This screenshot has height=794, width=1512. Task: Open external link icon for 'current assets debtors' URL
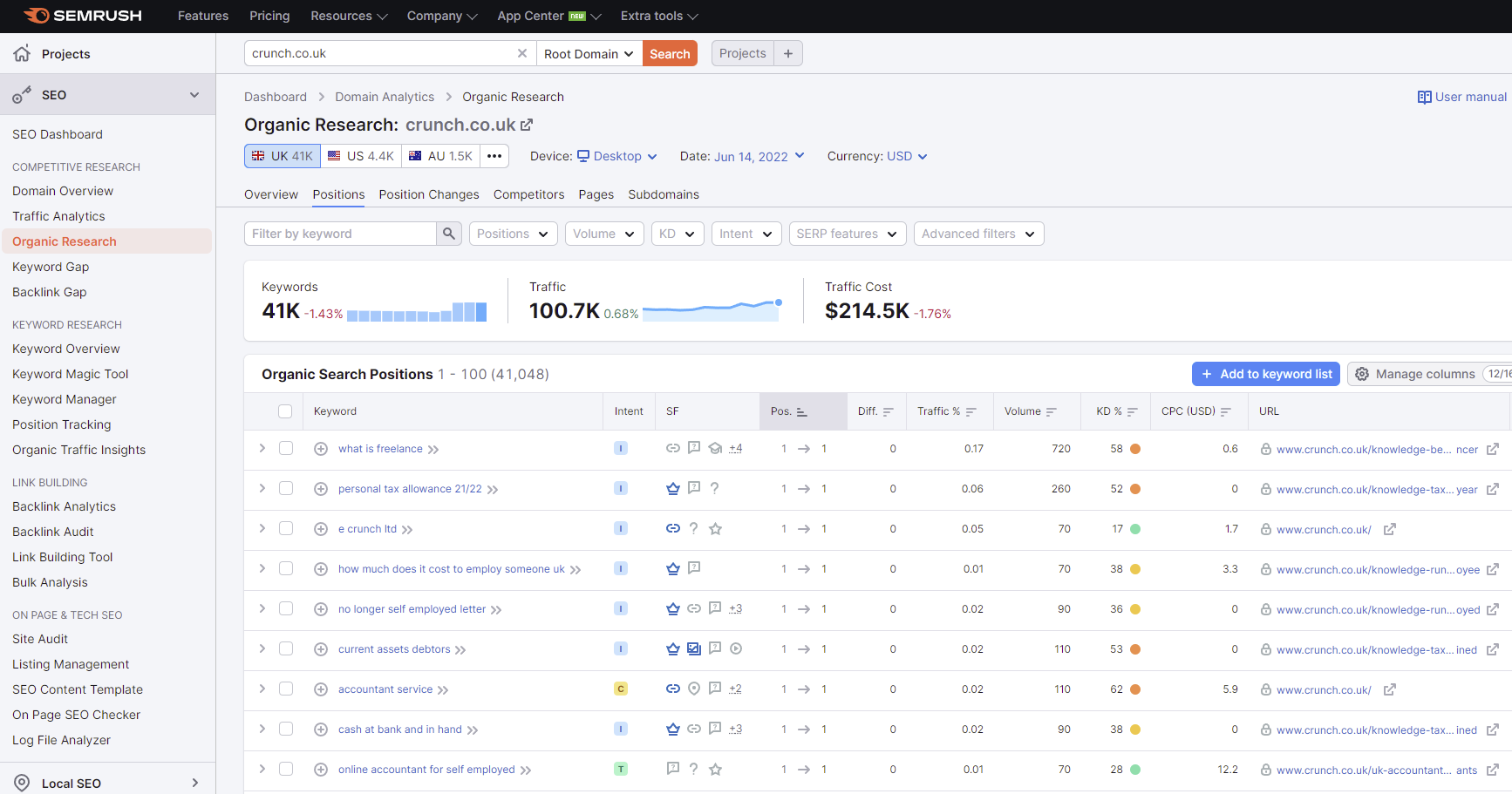click(x=1493, y=649)
